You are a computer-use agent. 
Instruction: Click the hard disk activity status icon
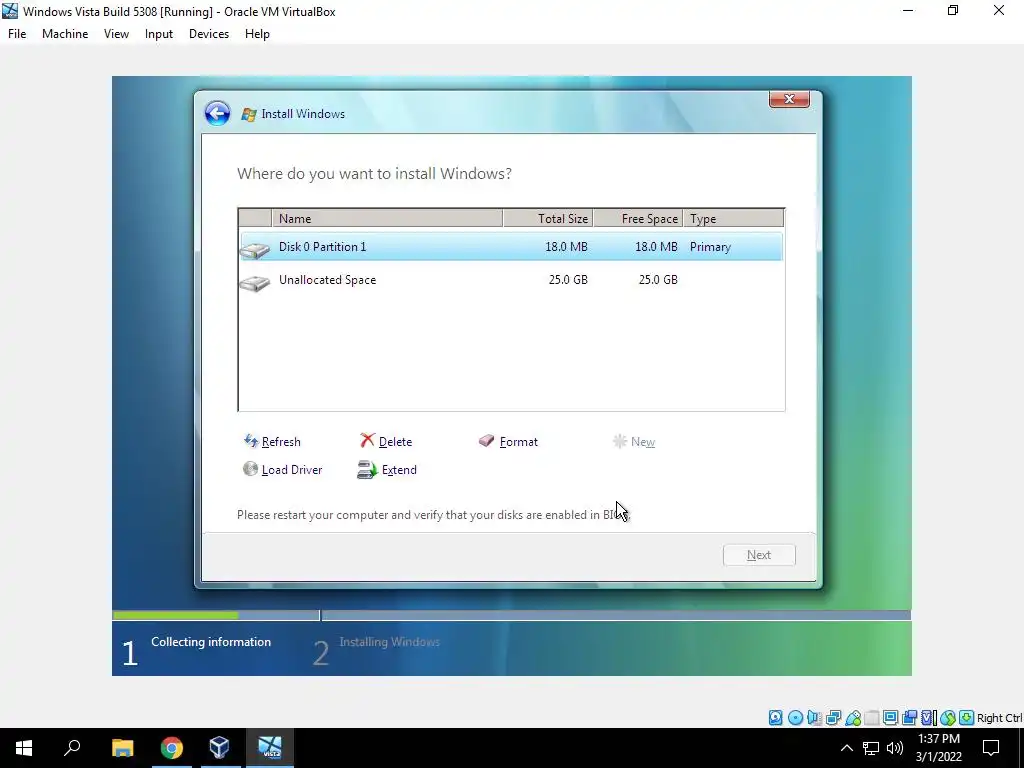pyautogui.click(x=775, y=718)
